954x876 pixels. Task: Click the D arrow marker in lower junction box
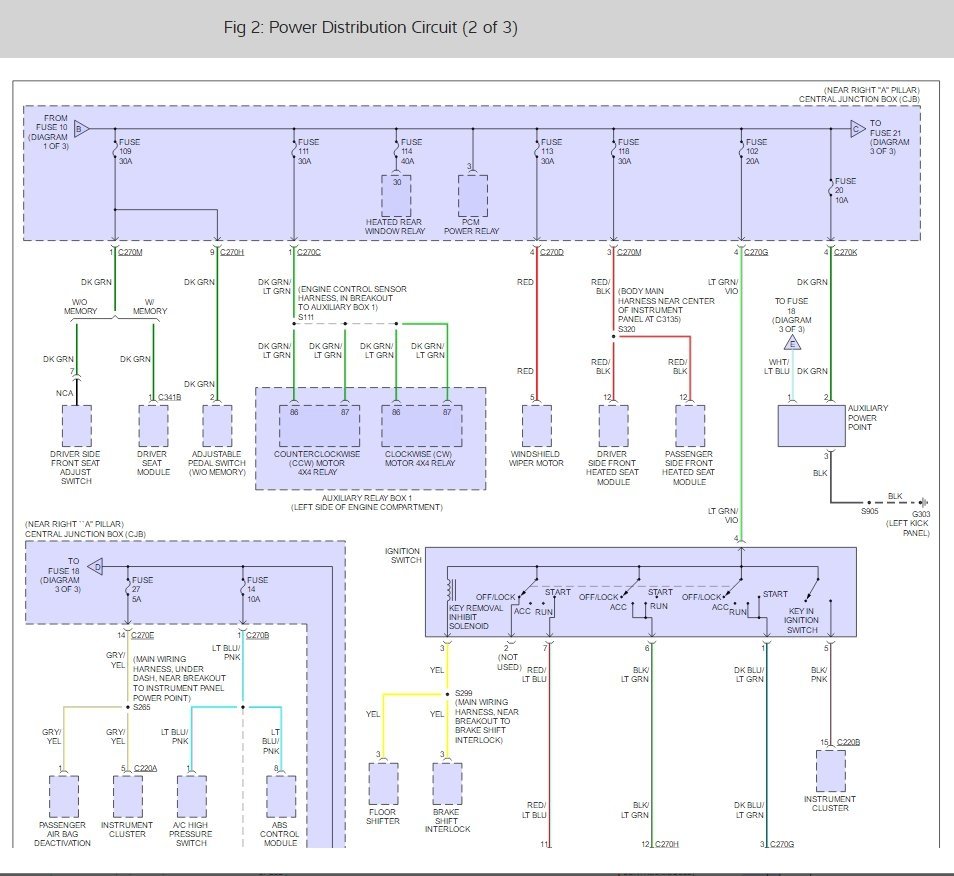click(96, 567)
